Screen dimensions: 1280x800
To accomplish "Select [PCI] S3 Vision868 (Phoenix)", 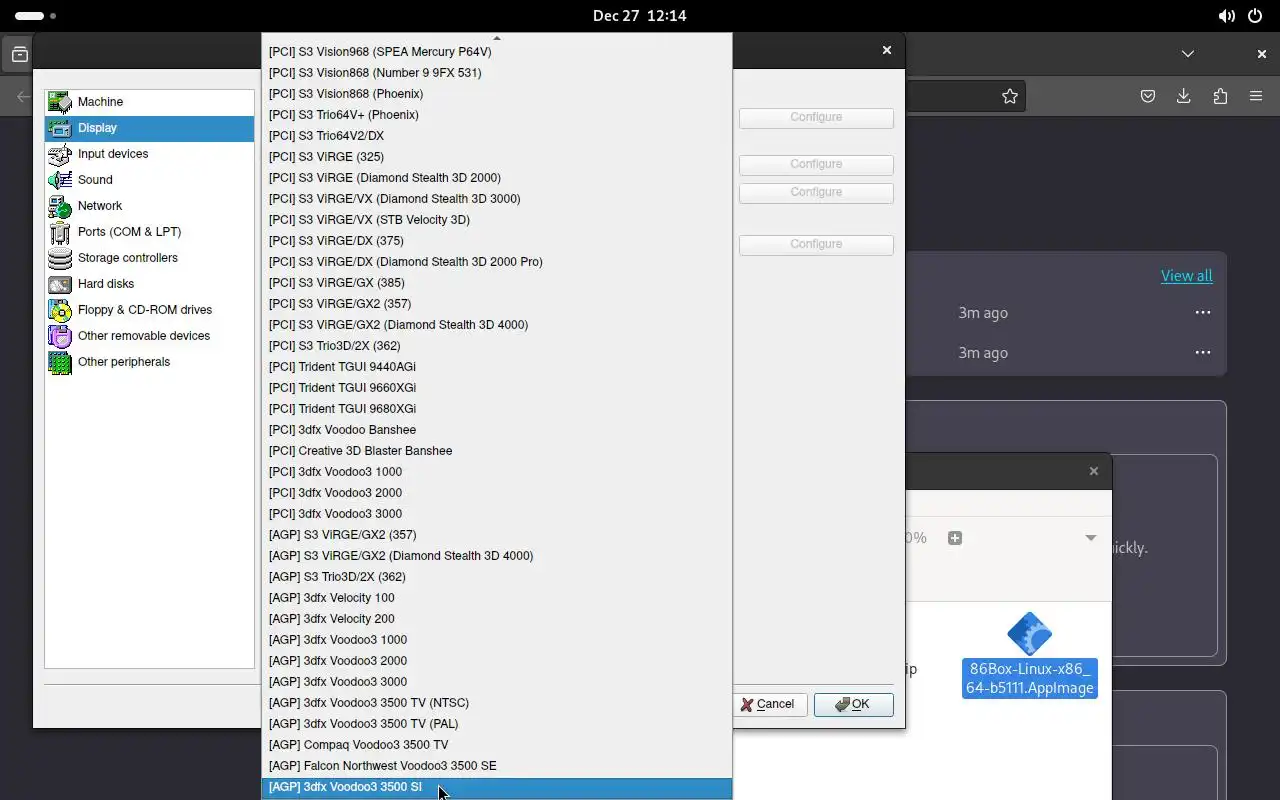I will [x=497, y=94].
